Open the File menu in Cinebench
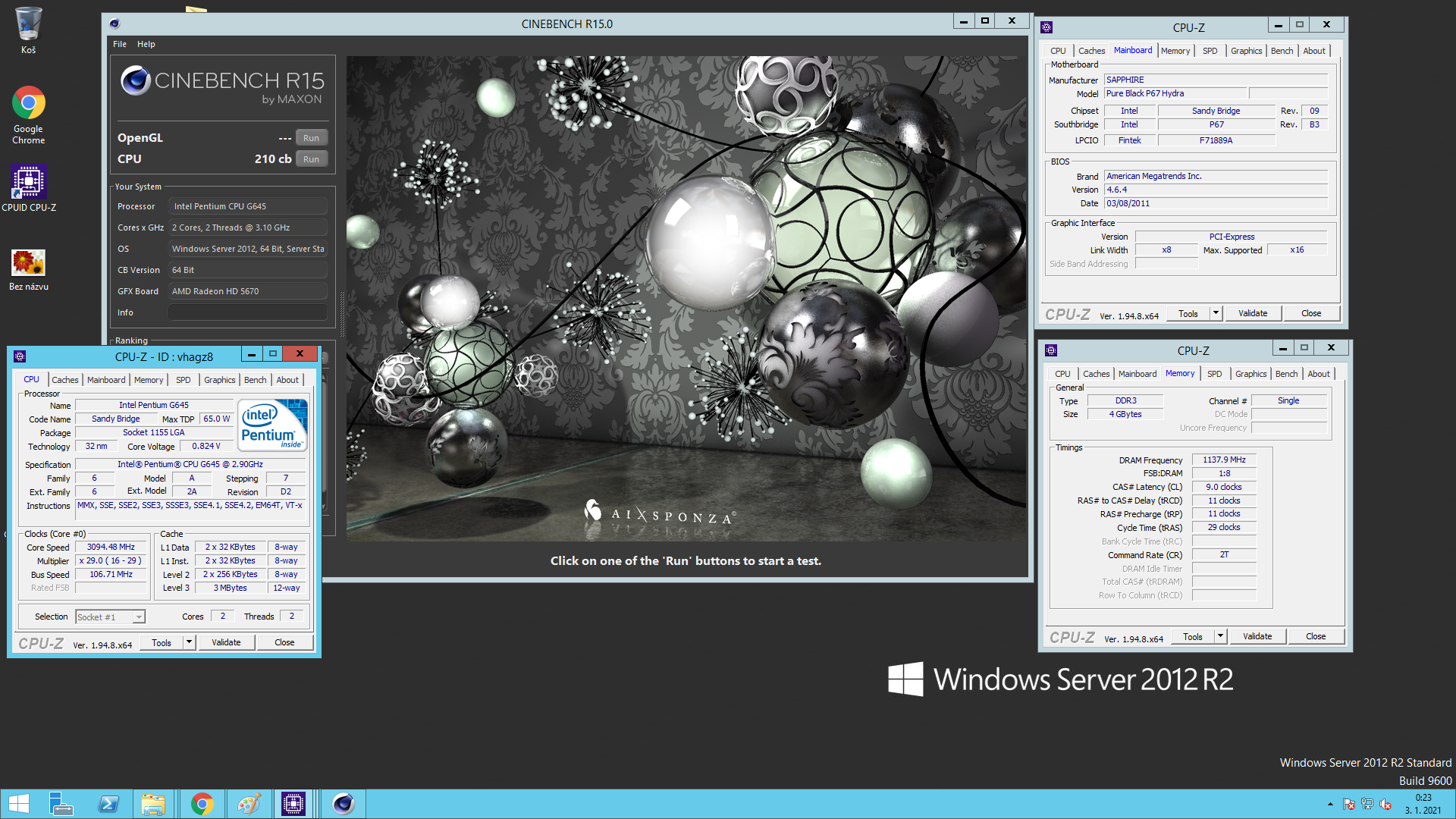1456x819 pixels. point(120,44)
